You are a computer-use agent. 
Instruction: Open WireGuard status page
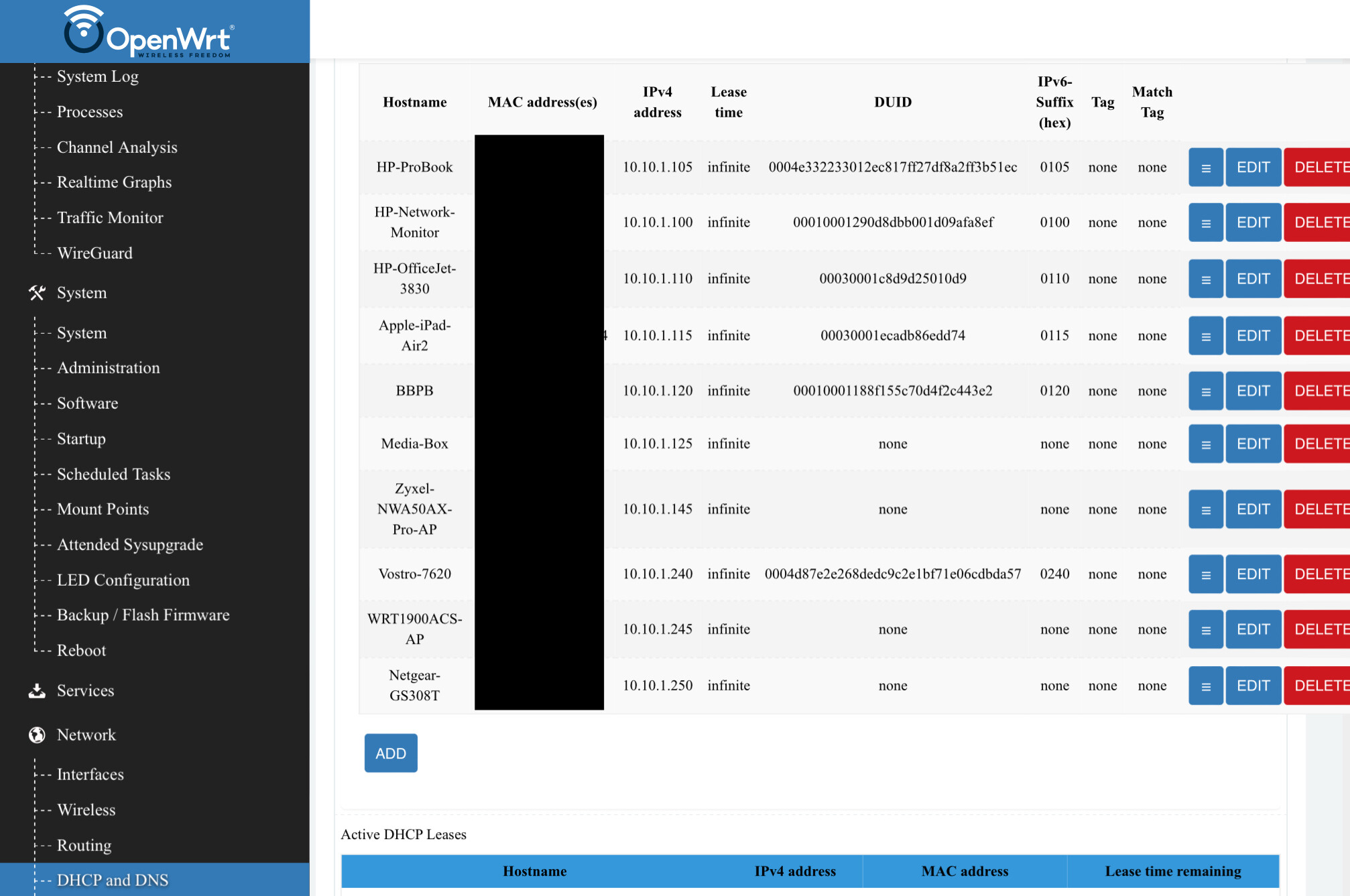95,253
